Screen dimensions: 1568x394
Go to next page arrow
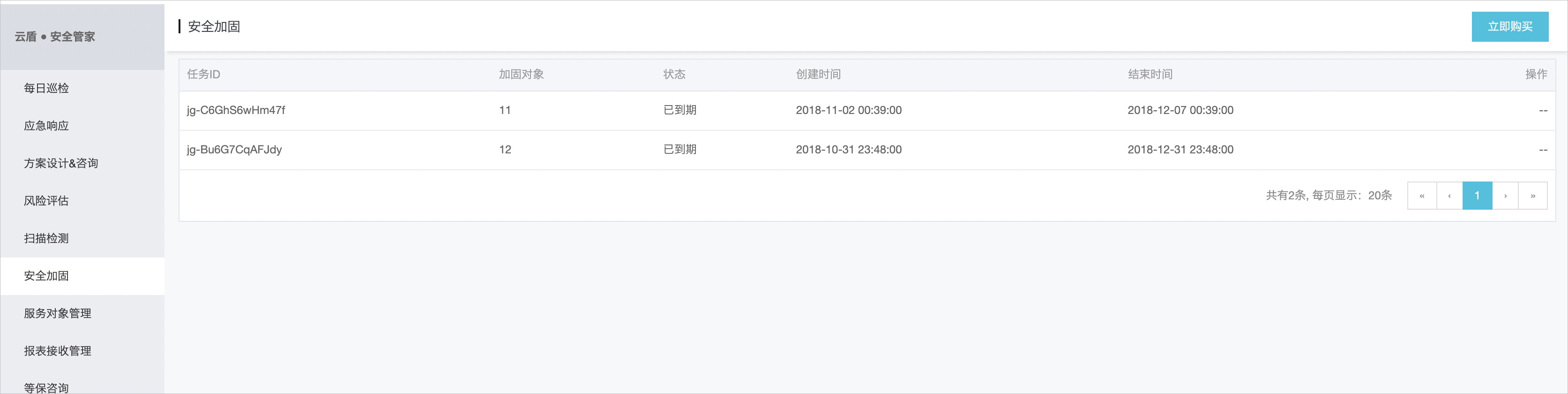click(x=1505, y=196)
